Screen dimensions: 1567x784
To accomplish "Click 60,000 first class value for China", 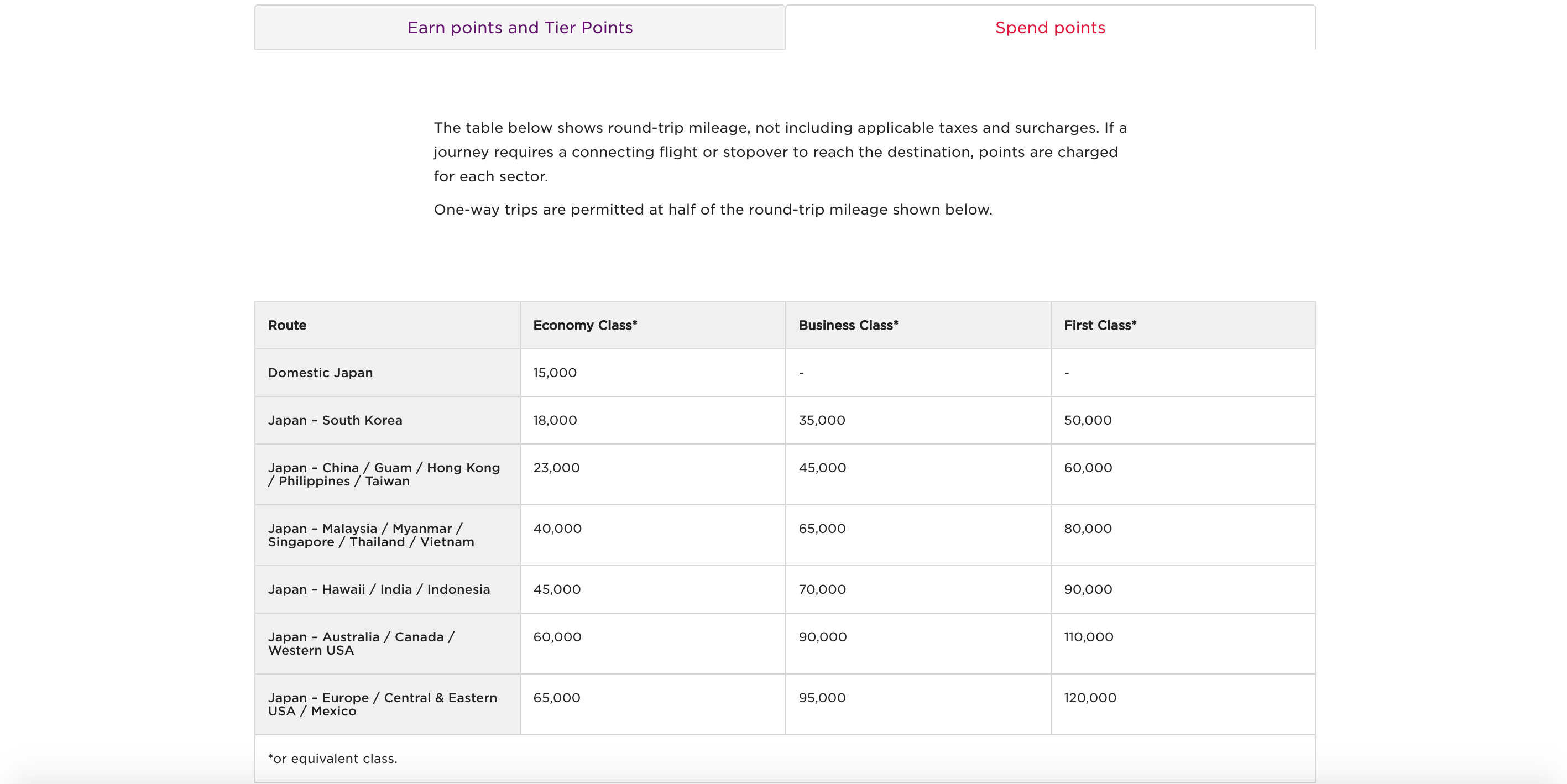I will coord(1087,467).
